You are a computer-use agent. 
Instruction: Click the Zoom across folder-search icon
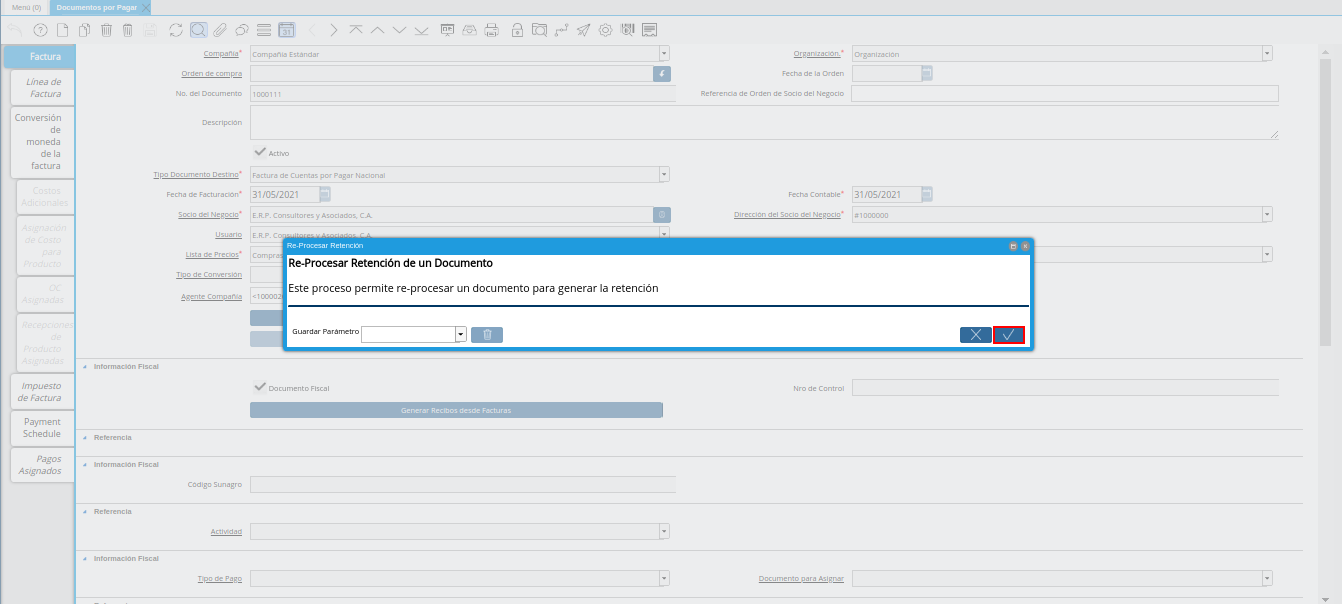539,30
